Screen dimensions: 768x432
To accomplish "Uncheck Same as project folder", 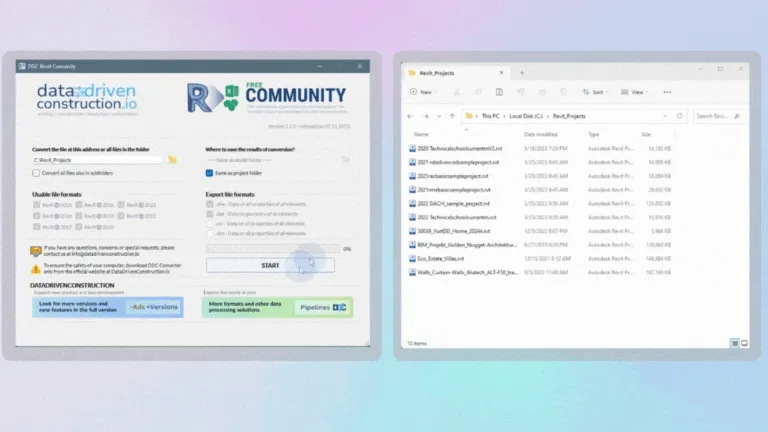I will pyautogui.click(x=209, y=173).
